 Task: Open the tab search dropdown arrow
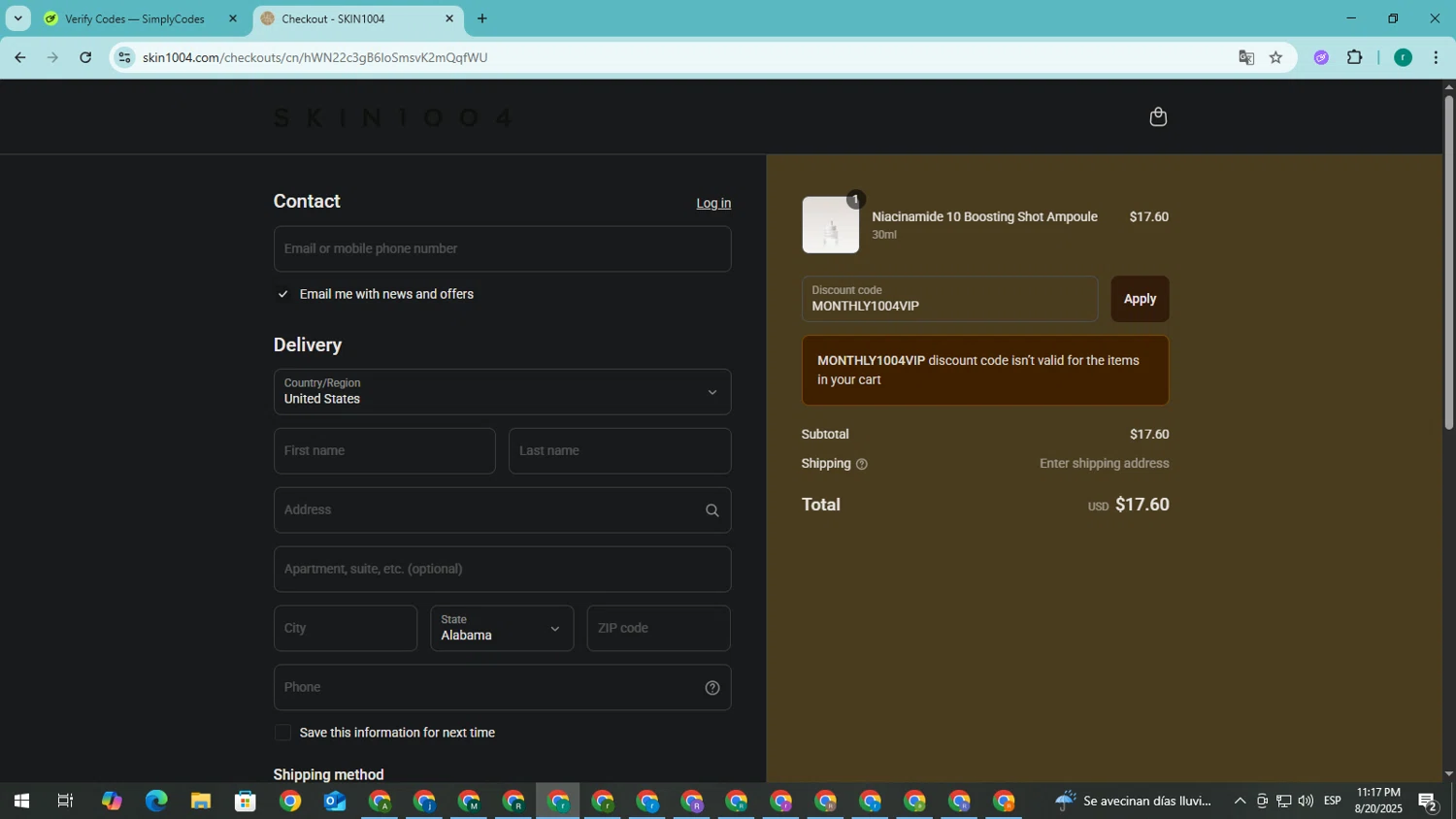pyautogui.click(x=17, y=18)
